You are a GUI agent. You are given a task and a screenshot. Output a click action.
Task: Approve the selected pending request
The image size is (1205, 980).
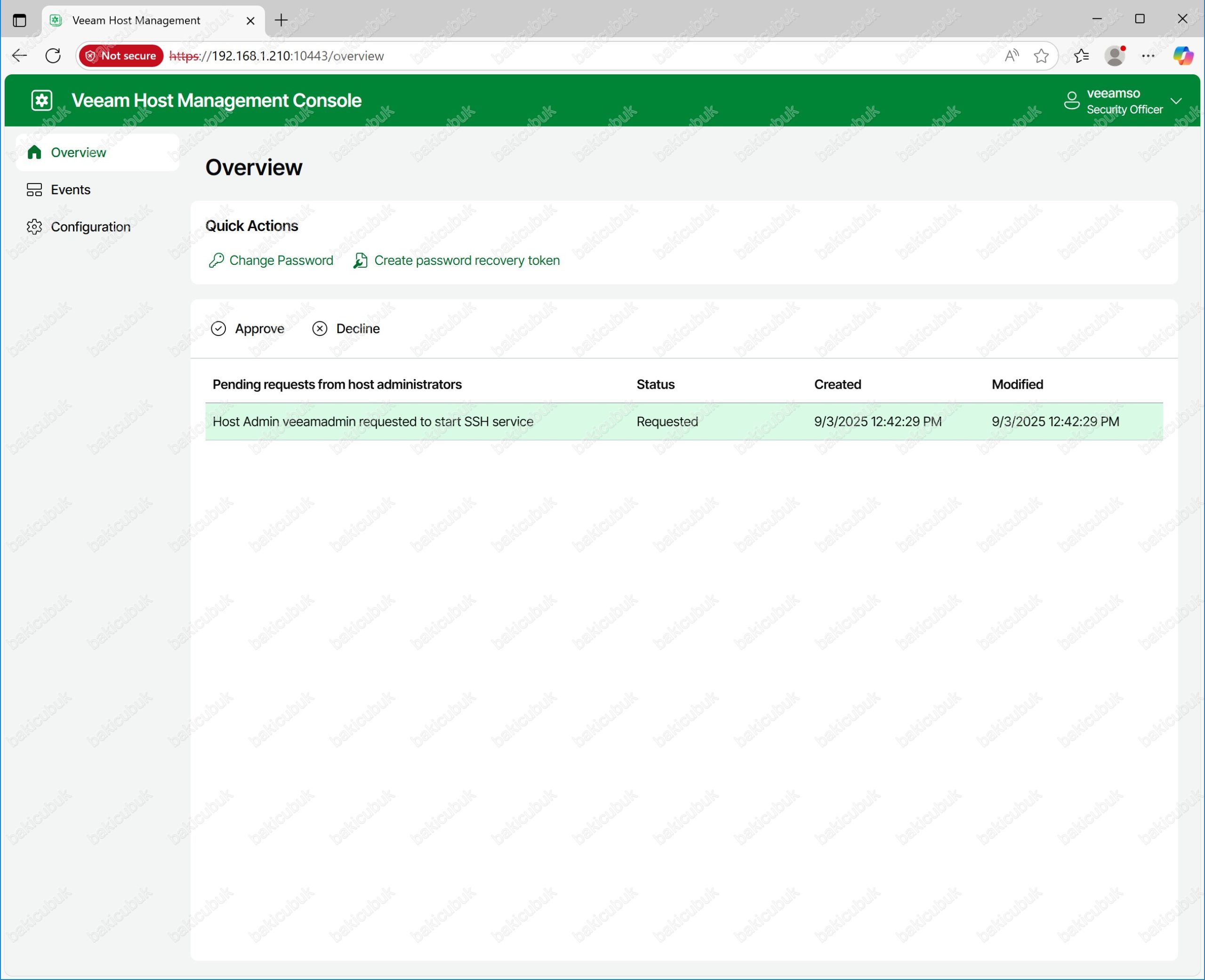[247, 328]
